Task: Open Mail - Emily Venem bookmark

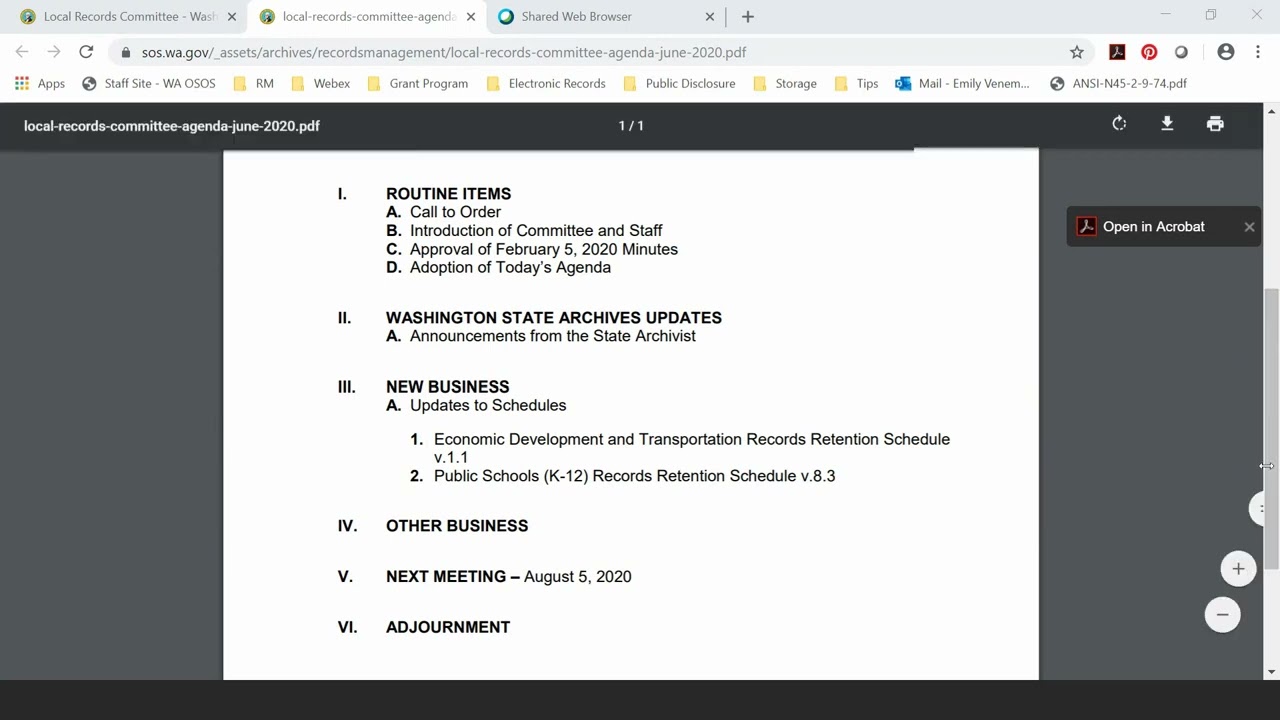Action: (962, 84)
